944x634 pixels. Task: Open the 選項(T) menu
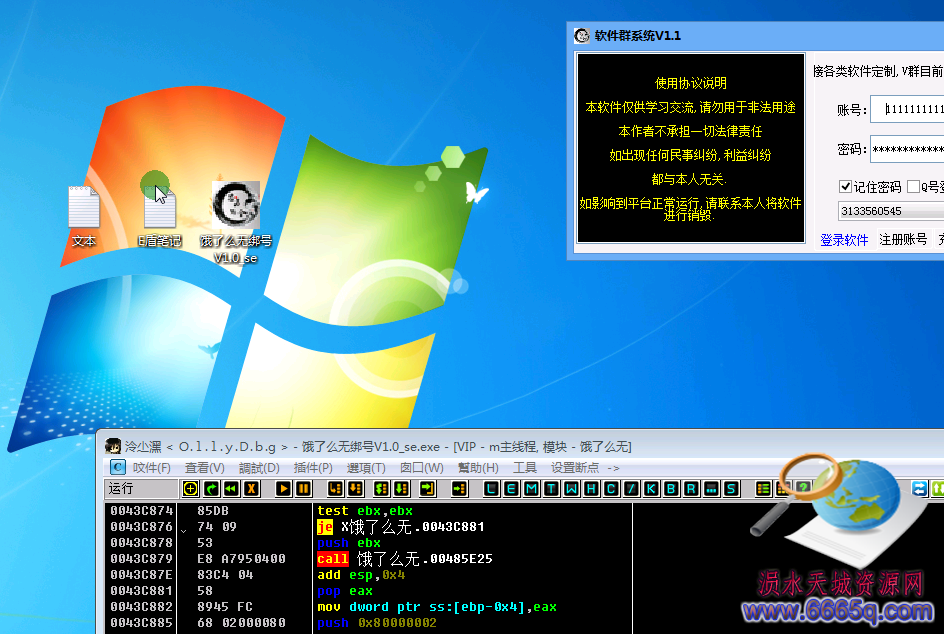366,468
